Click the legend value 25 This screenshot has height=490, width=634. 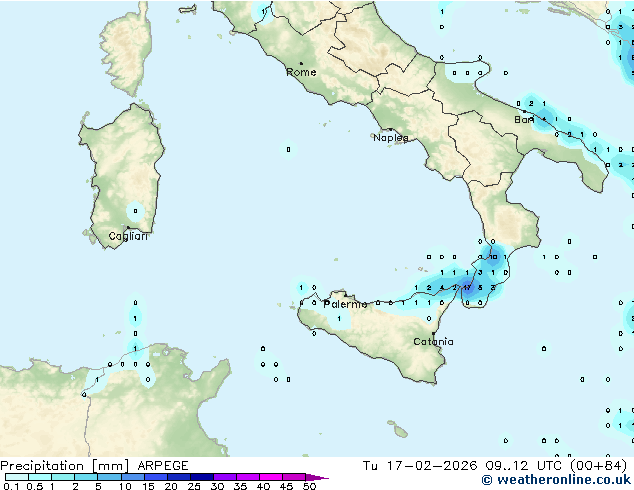point(194,486)
